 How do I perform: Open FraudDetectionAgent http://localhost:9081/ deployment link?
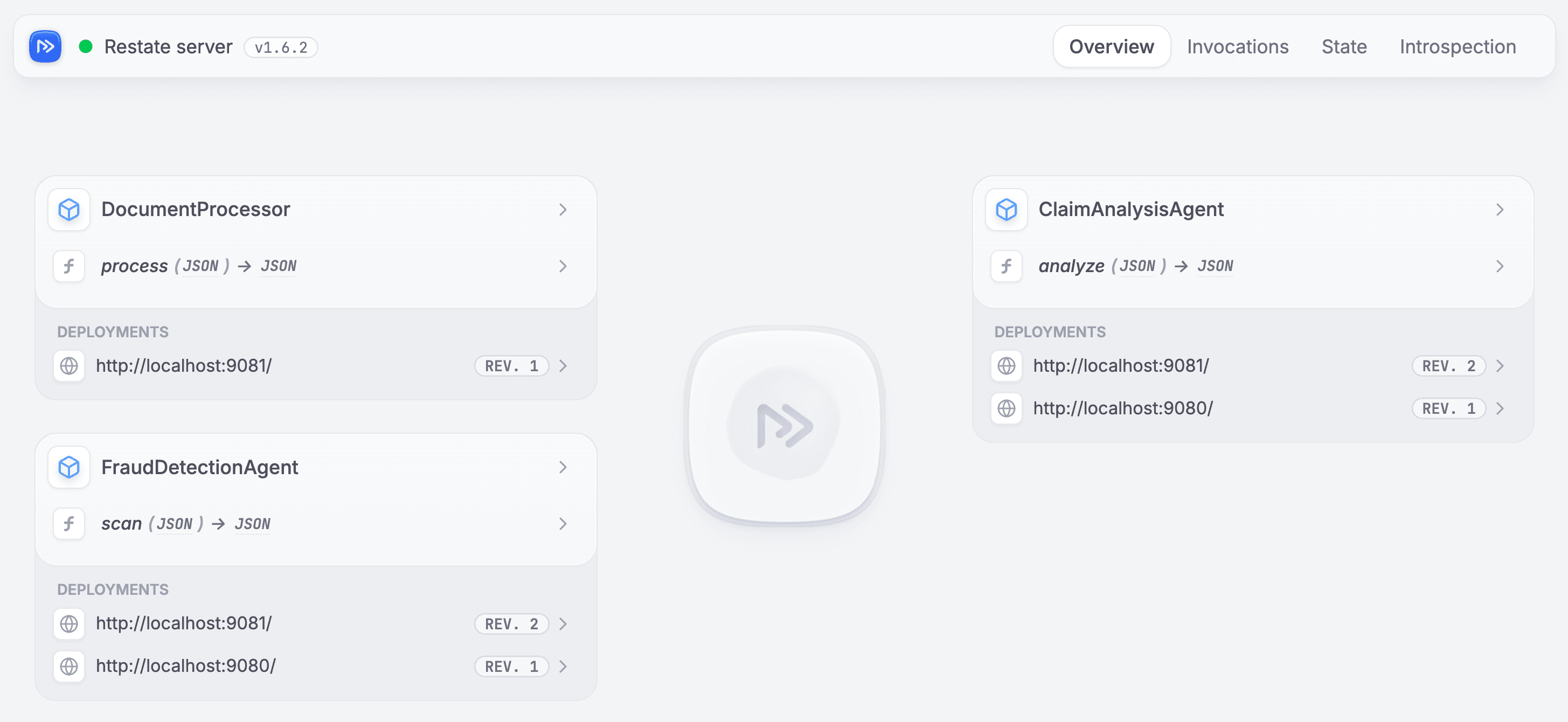184,623
